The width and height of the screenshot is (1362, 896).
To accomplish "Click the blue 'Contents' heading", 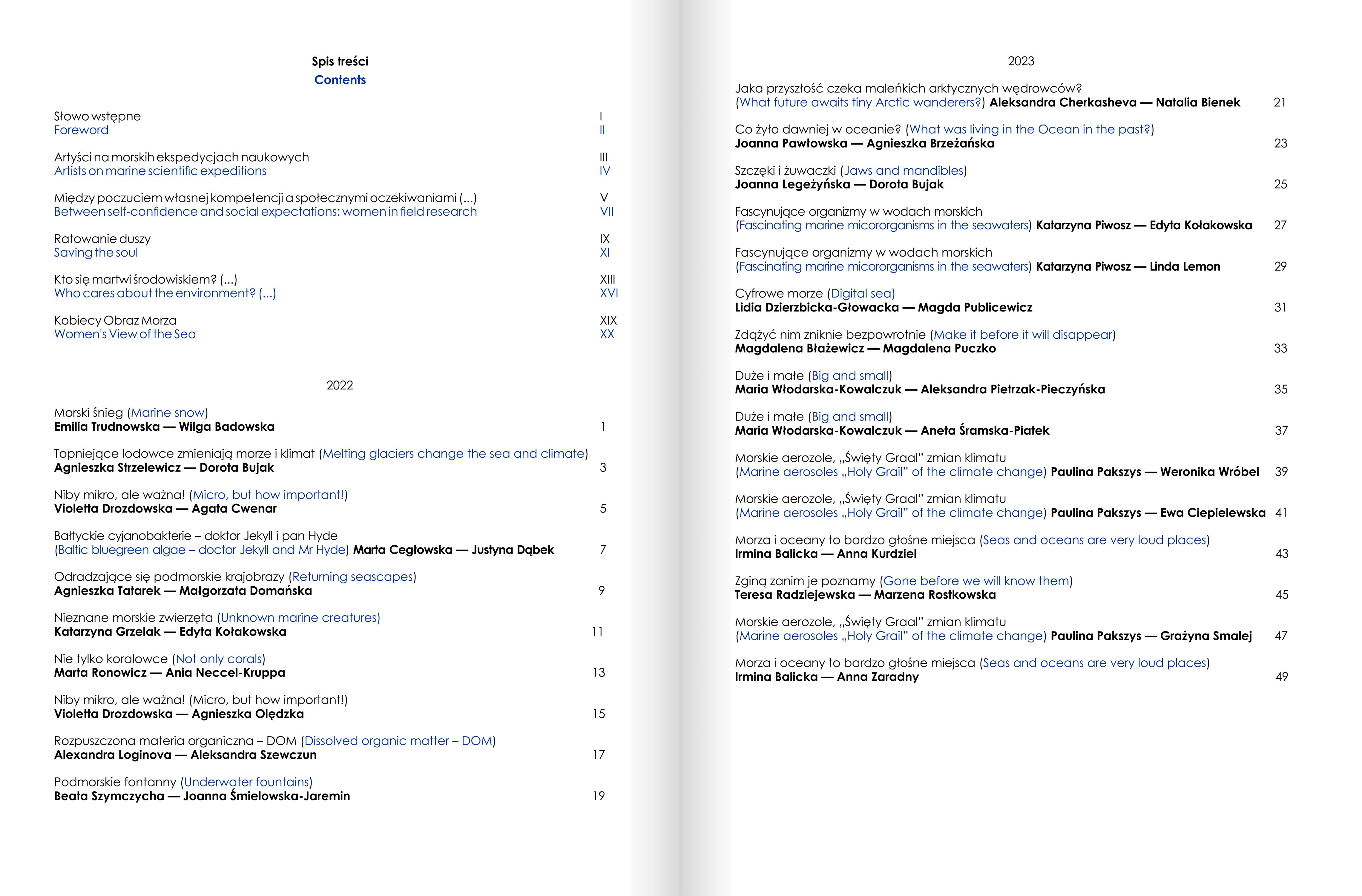I will click(x=340, y=80).
